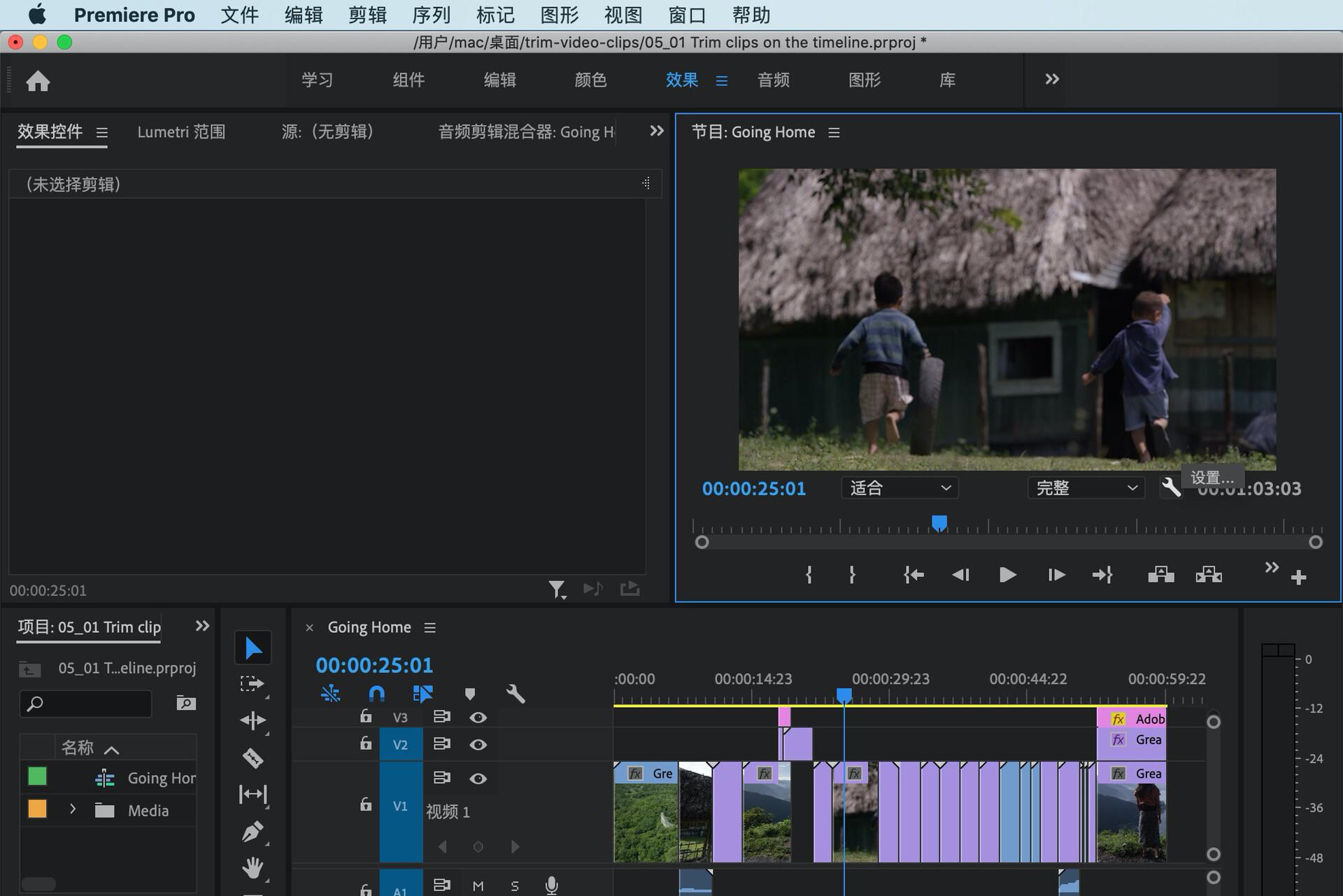
Task: Hide the V2 track output
Action: pos(478,745)
